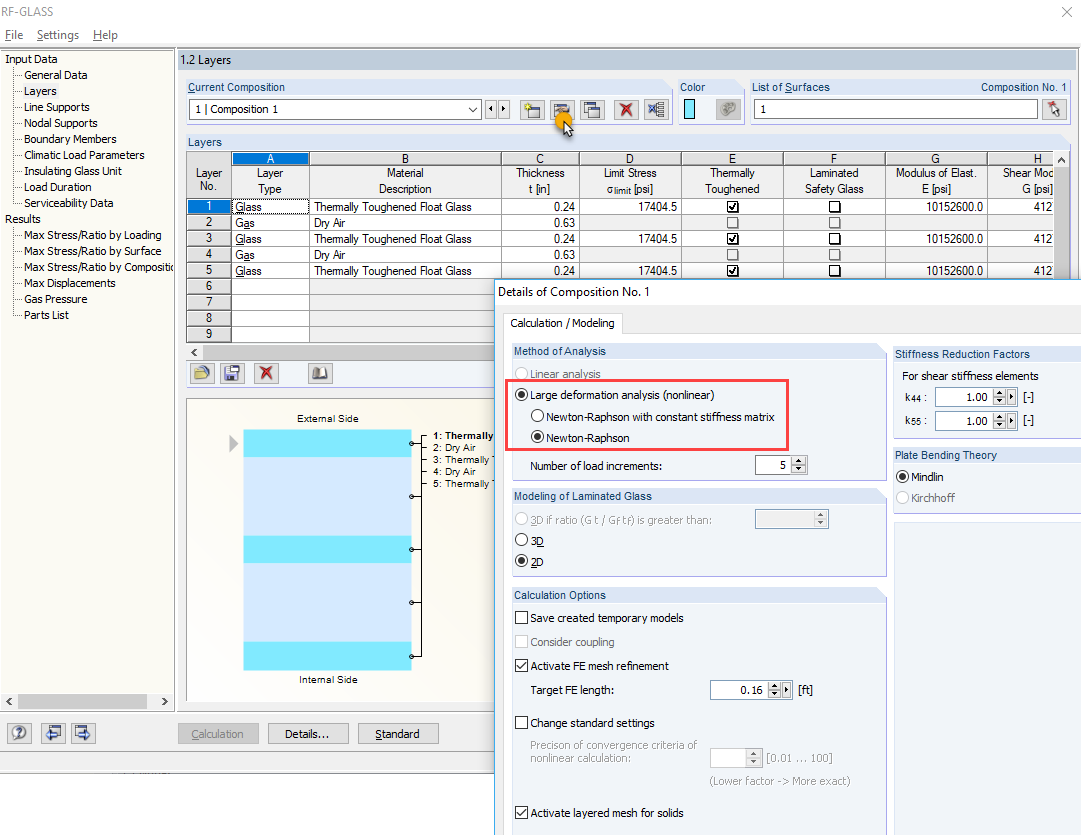Click the k55 slider arrow button
The width and height of the screenshot is (1081, 835).
point(1011,421)
